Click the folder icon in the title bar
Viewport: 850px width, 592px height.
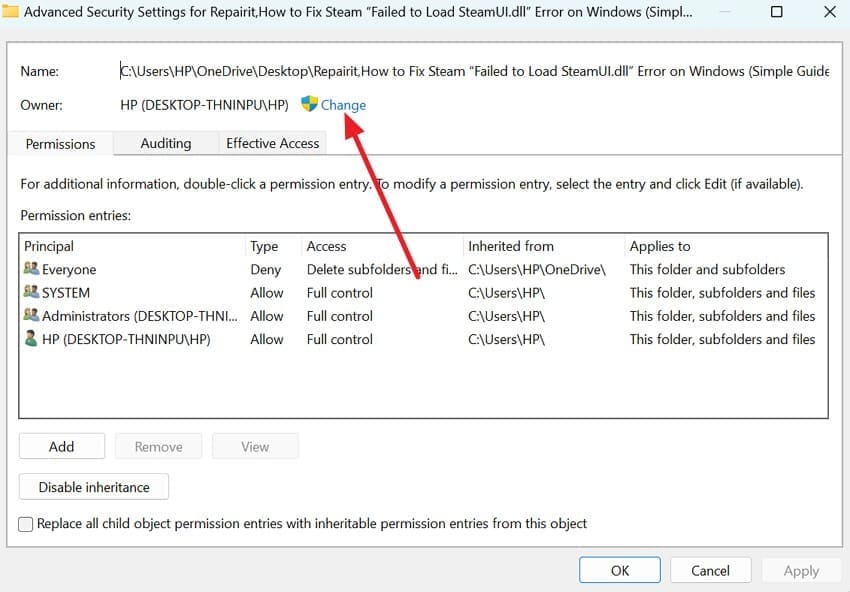[x=12, y=11]
